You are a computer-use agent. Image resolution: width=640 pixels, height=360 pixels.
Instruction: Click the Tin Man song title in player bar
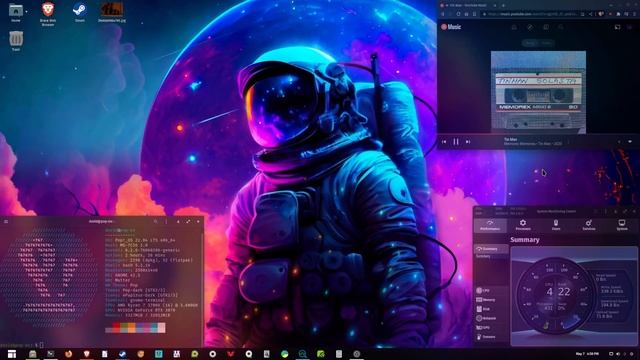click(510, 140)
